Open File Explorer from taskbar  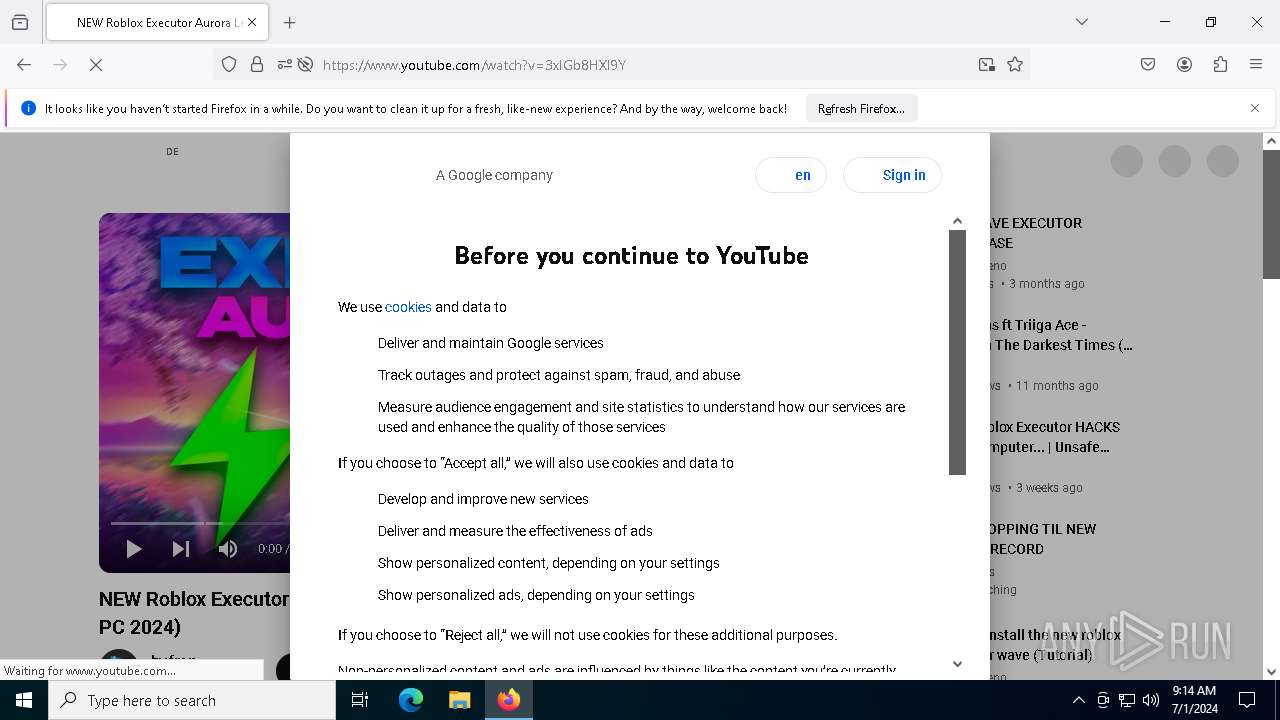click(x=459, y=700)
